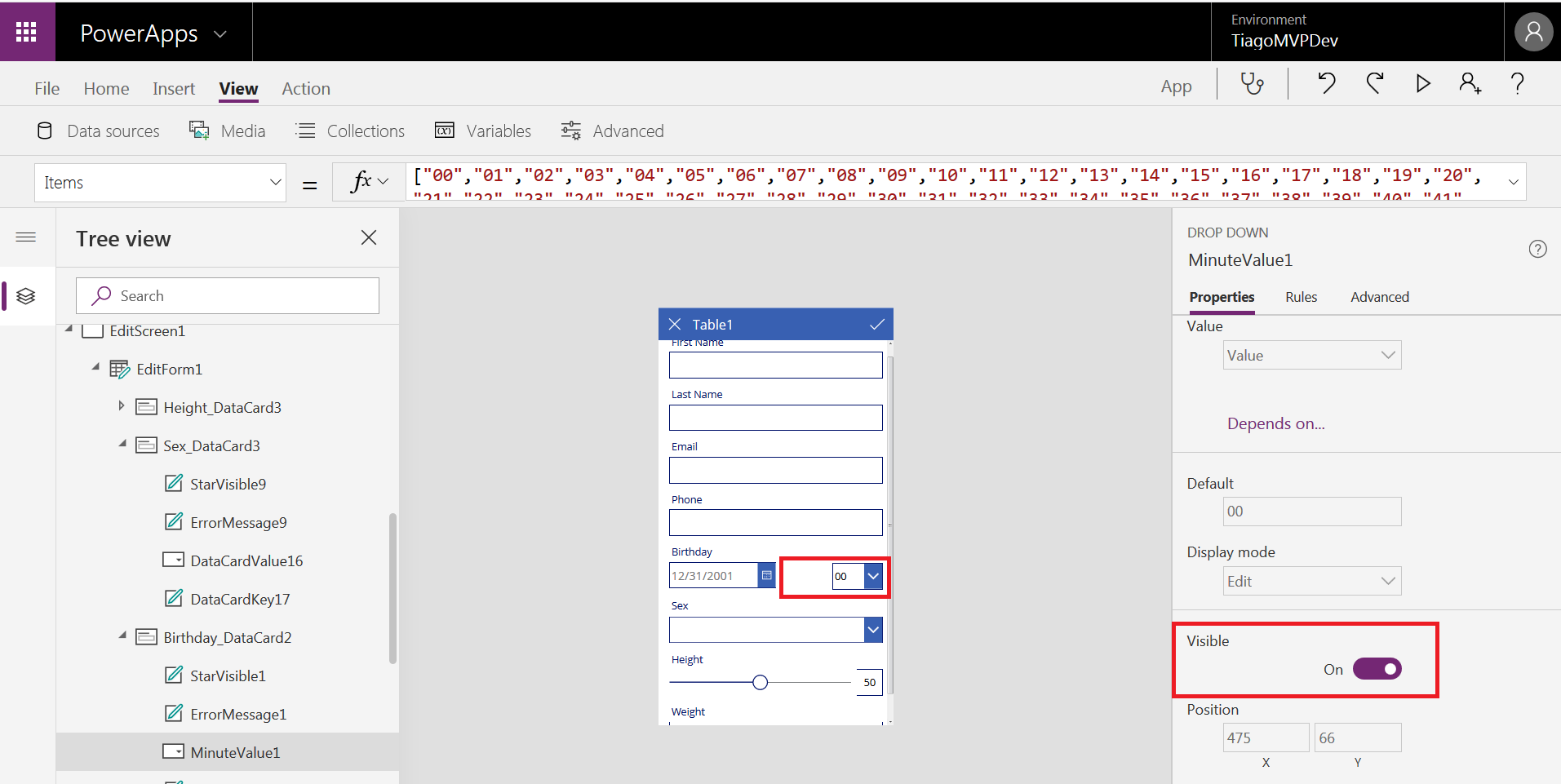Viewport: 1561px width, 784px height.
Task: Click the calendar icon in Birthday field
Action: (x=766, y=576)
